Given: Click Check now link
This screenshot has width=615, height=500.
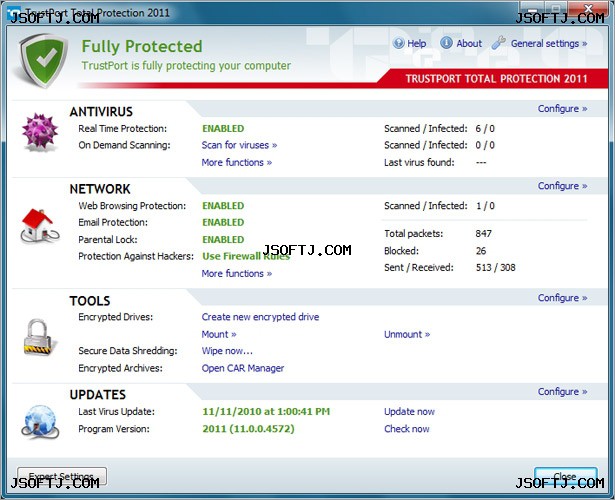Looking at the screenshot, I should [407, 429].
